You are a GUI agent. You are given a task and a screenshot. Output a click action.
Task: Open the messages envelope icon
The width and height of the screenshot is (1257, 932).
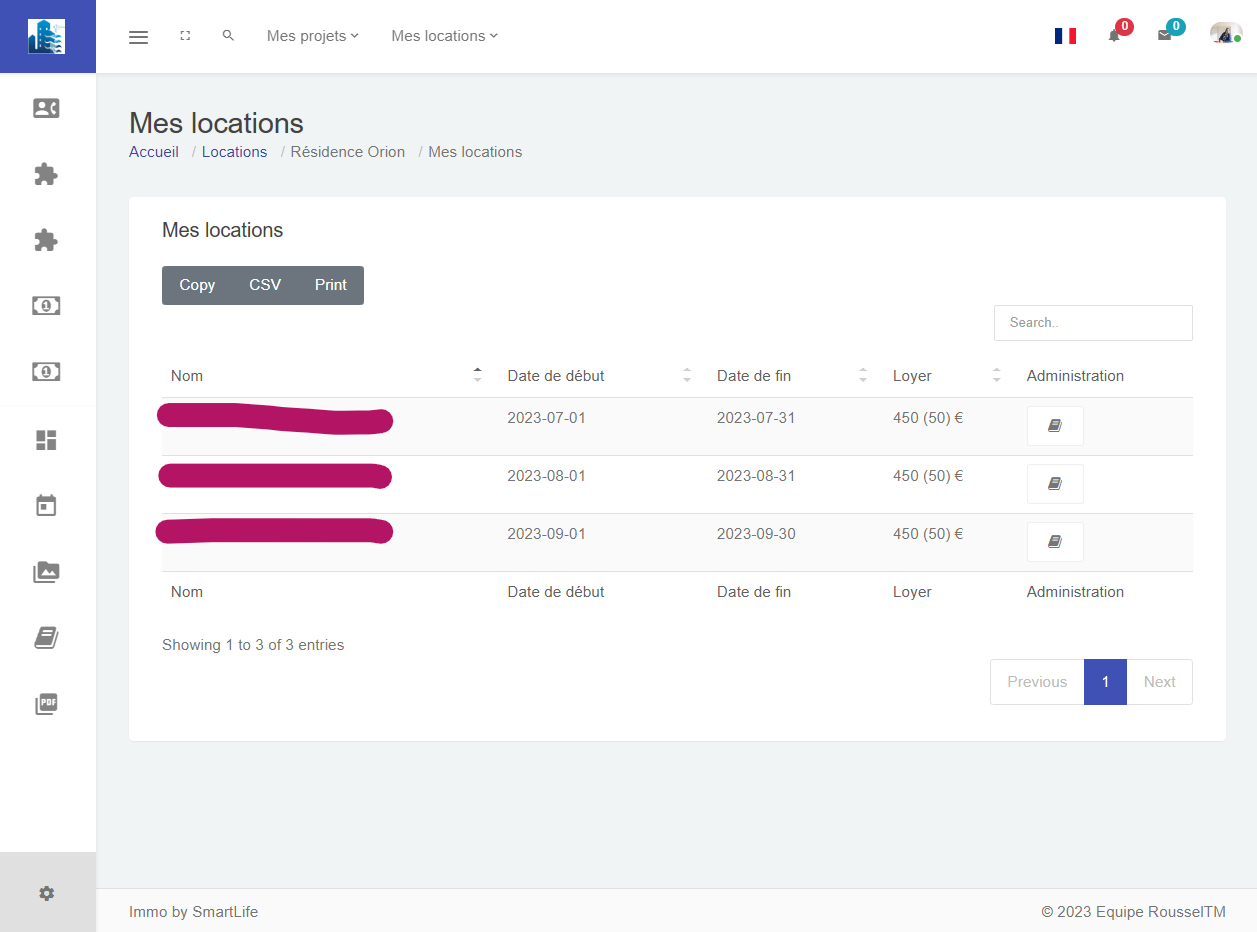[1164, 36]
